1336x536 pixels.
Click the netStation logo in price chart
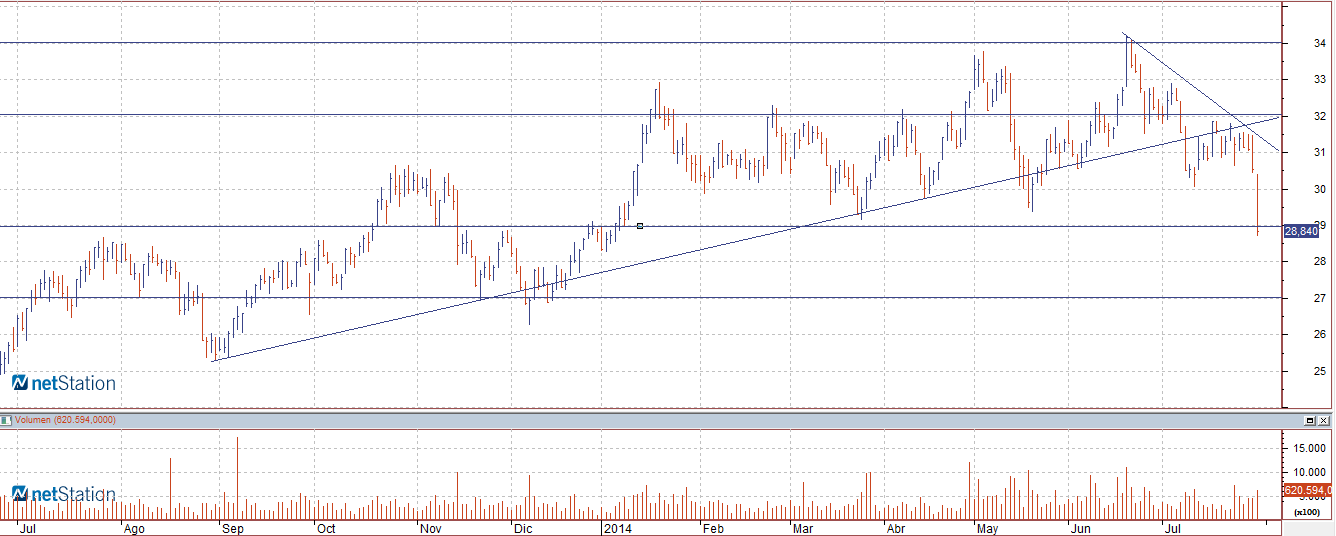coord(64,383)
